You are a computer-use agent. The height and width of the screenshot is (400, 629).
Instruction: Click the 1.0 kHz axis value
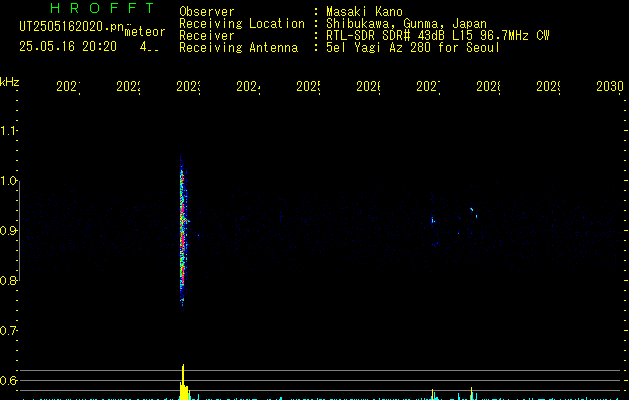tap(8, 181)
